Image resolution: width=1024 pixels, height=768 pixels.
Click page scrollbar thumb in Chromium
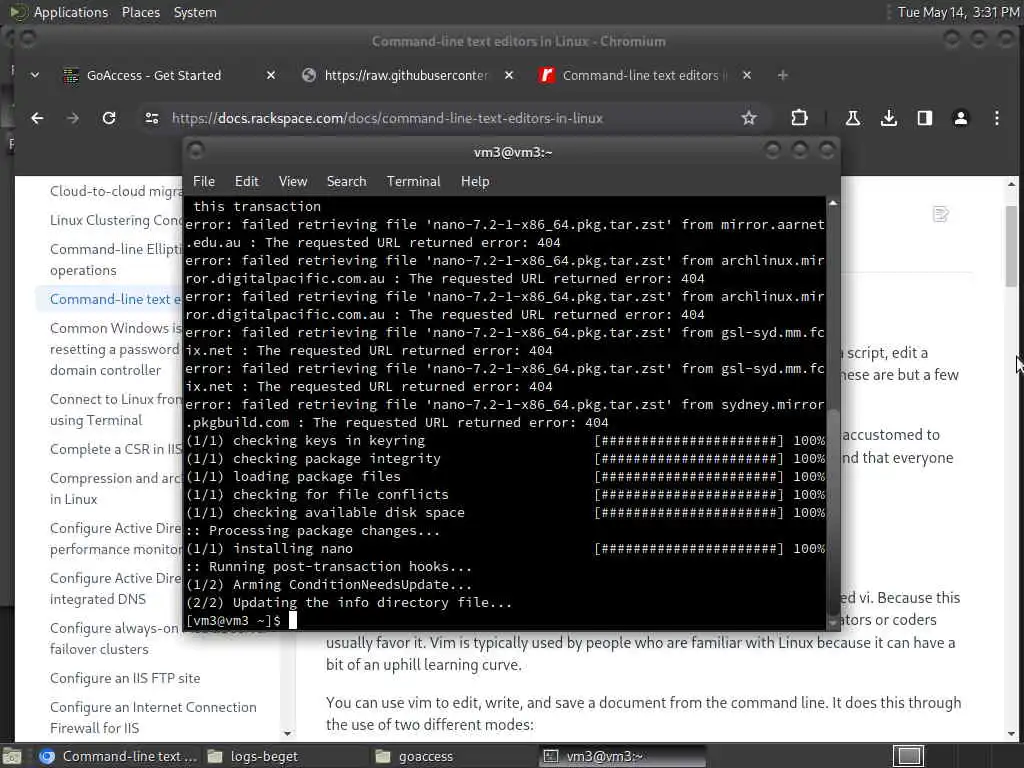coord(1011,246)
